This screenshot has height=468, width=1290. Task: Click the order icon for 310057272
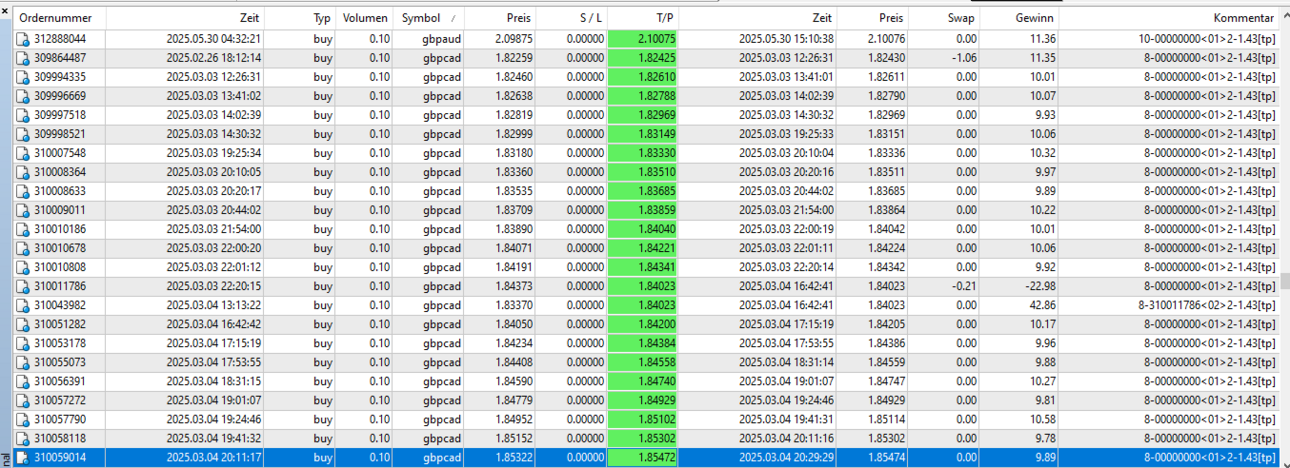click(24, 400)
